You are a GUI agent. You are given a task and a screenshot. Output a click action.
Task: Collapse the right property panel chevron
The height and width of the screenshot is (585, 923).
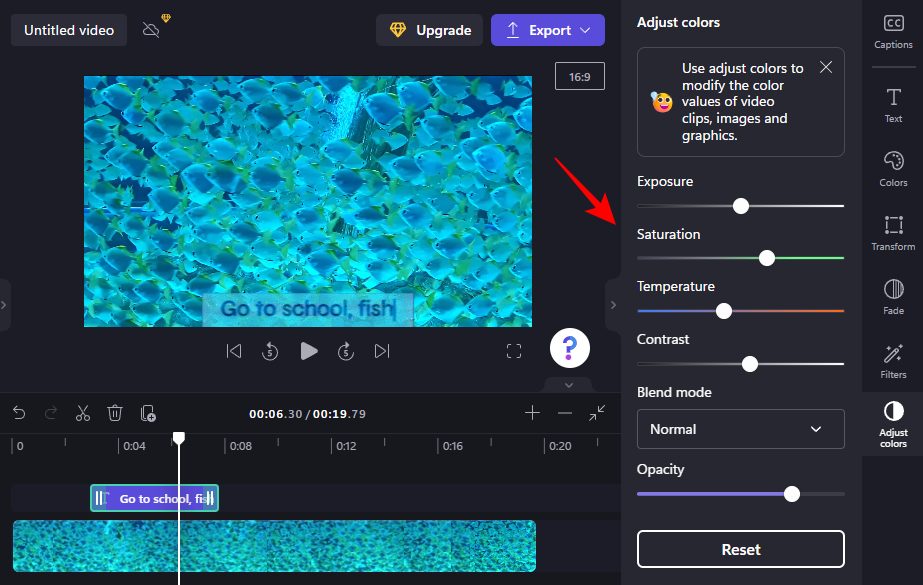[x=613, y=305]
